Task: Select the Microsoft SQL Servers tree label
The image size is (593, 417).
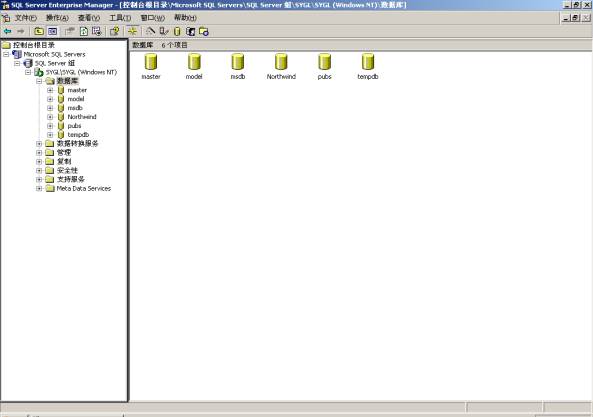Action: point(54,54)
